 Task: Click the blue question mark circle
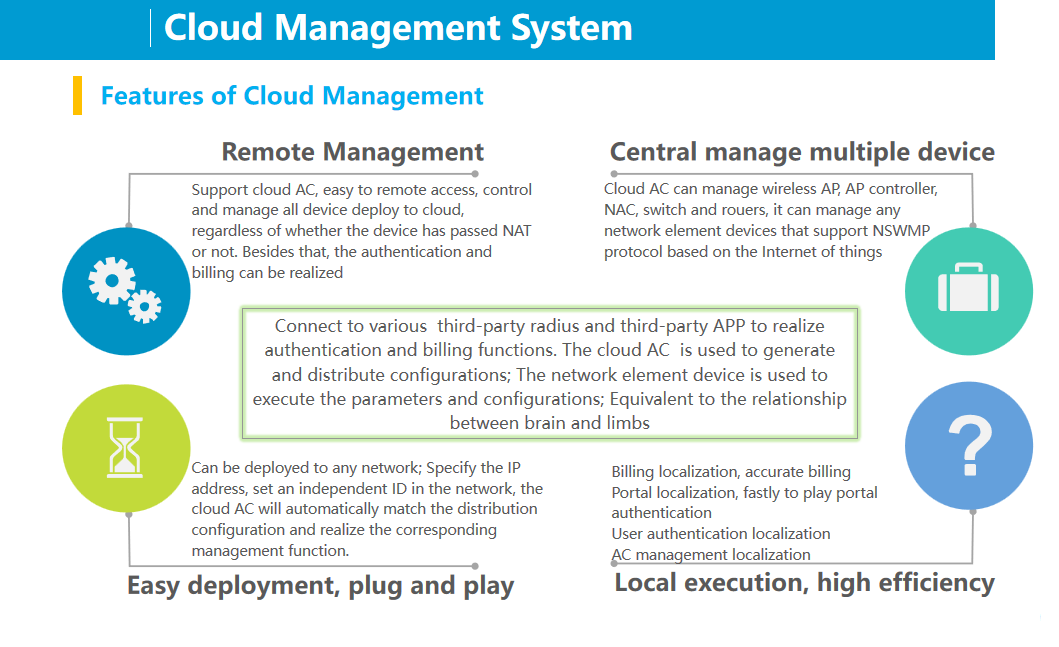pos(968,446)
